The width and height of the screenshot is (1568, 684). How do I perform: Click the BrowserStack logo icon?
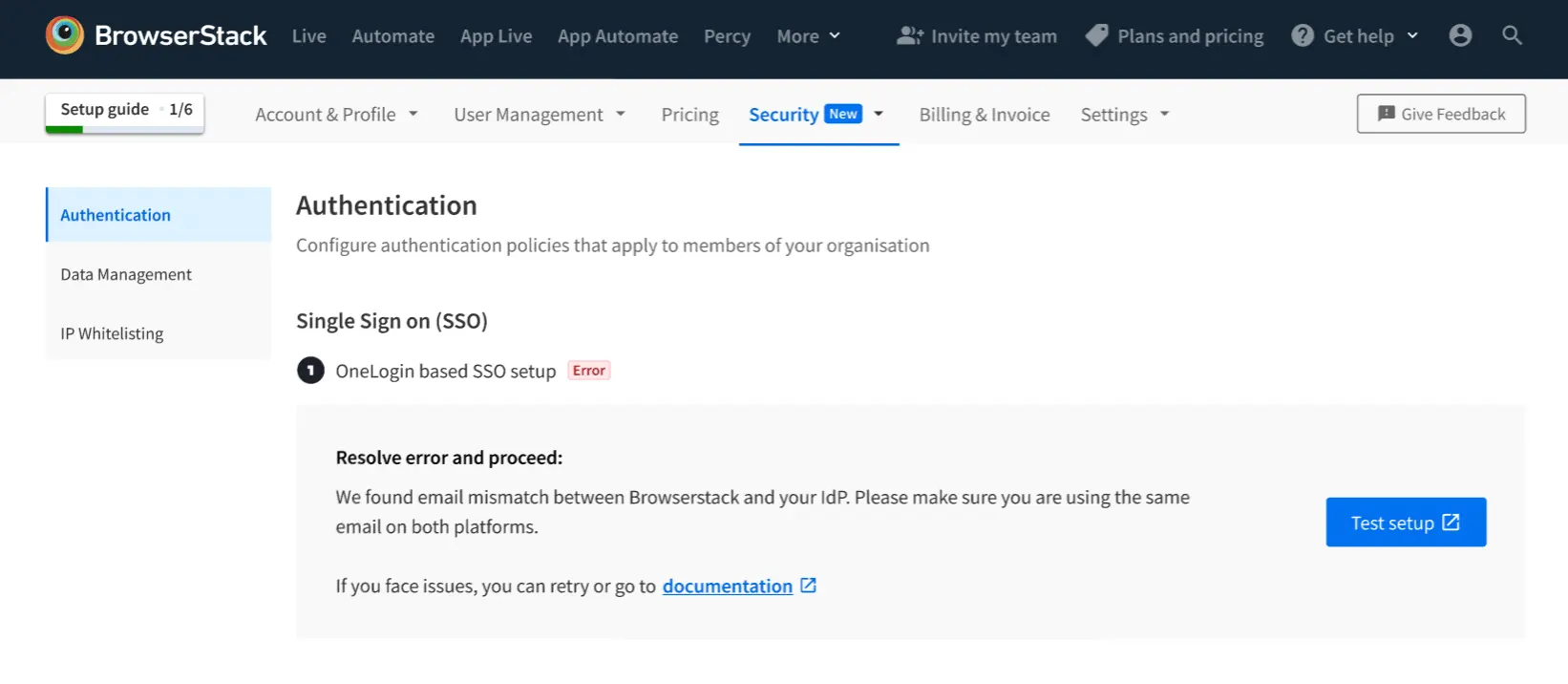tap(65, 35)
